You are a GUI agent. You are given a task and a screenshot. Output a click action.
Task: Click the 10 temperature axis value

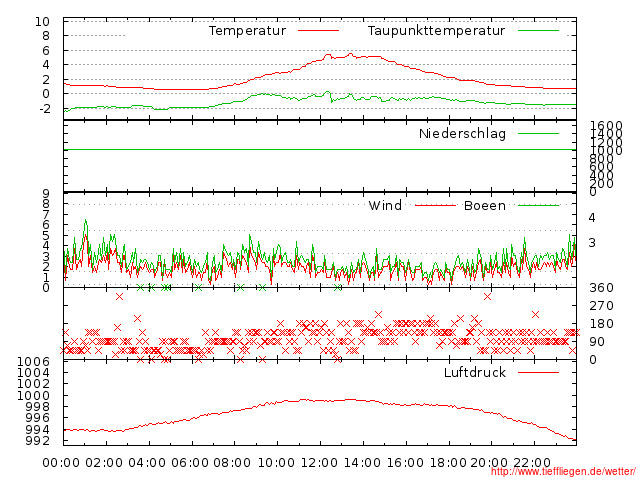click(42, 22)
